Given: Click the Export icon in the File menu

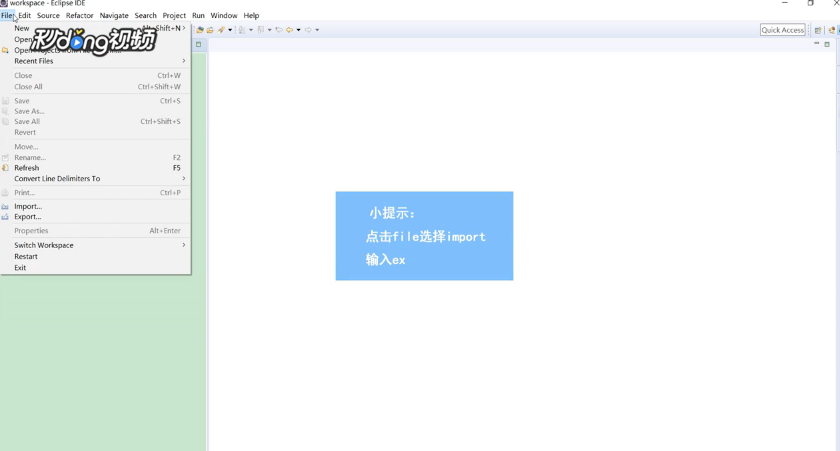Looking at the screenshot, I should [x=5, y=217].
